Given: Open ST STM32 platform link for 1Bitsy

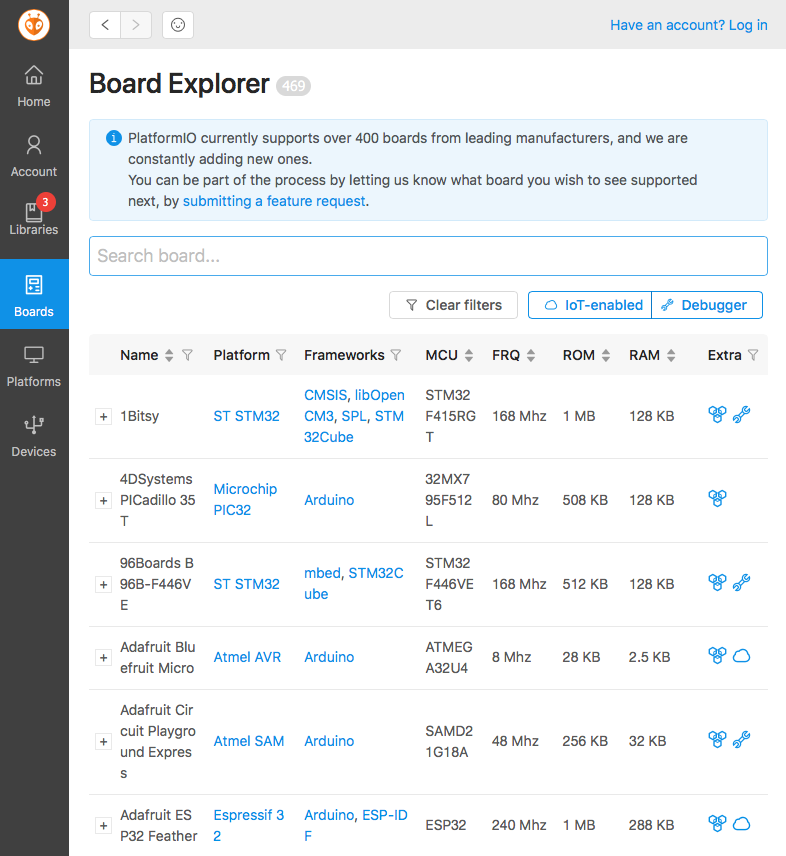Looking at the screenshot, I should [246, 416].
